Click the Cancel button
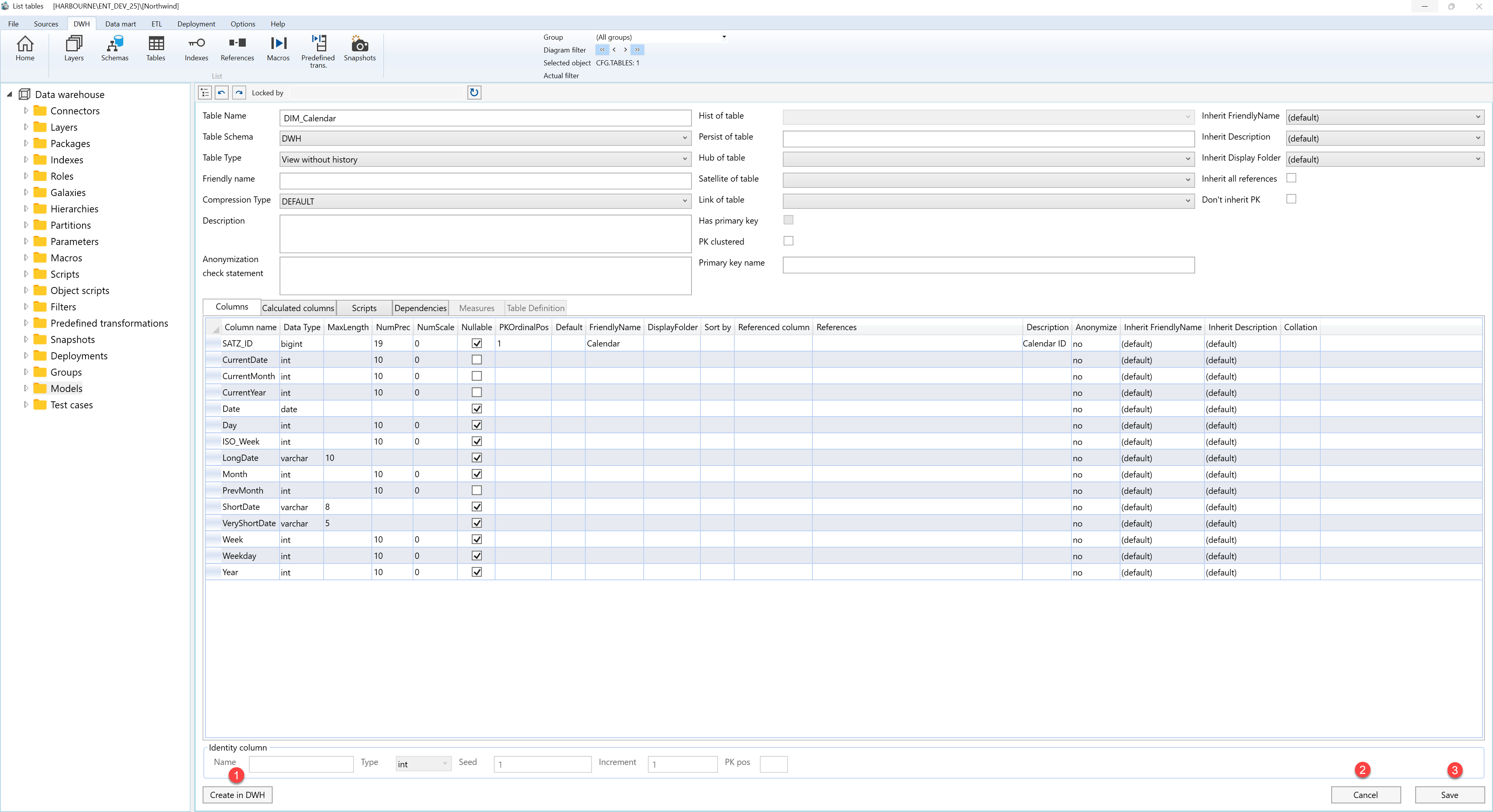The height and width of the screenshot is (812, 1493). pos(1365,794)
